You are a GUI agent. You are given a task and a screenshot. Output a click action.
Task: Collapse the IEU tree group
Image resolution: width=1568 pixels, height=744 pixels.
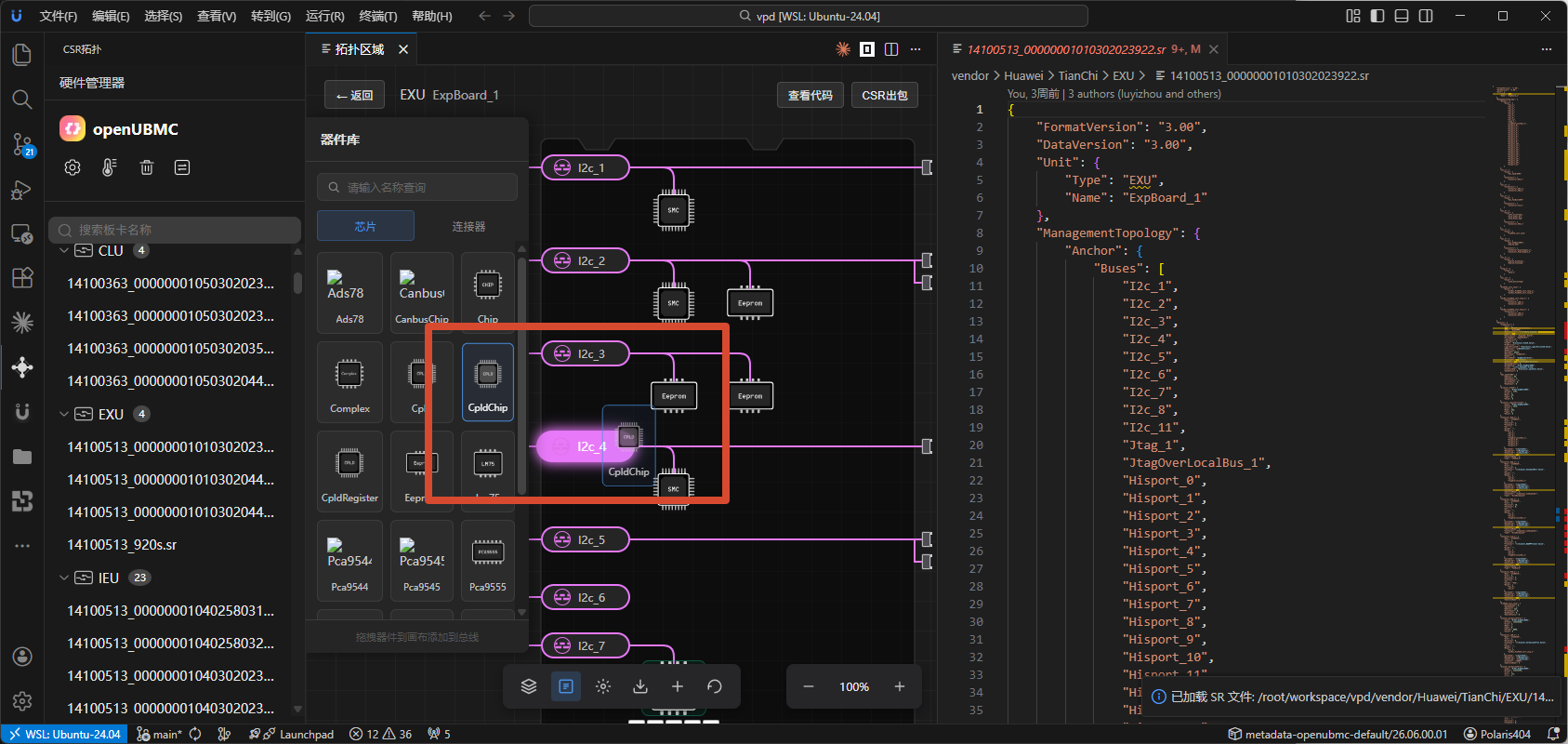tap(64, 578)
